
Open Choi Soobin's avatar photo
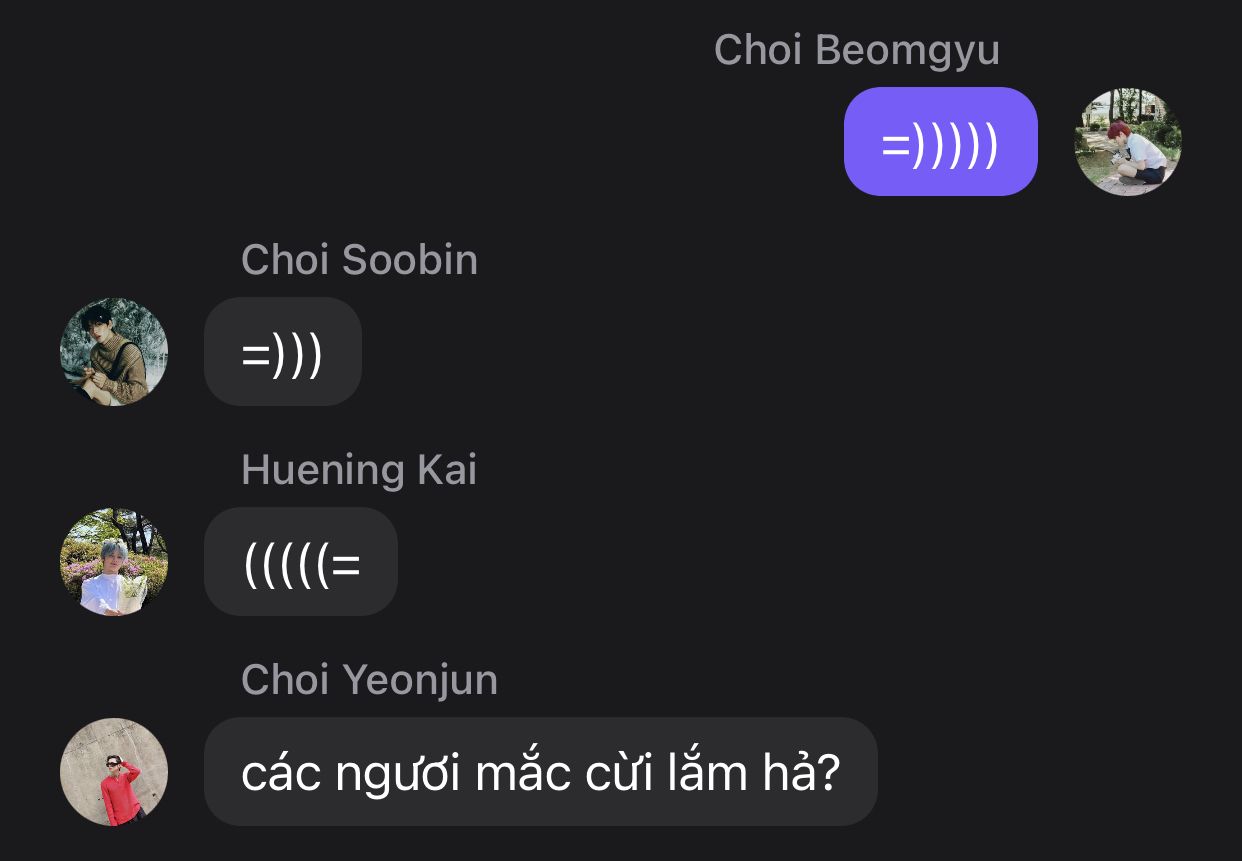pos(114,352)
